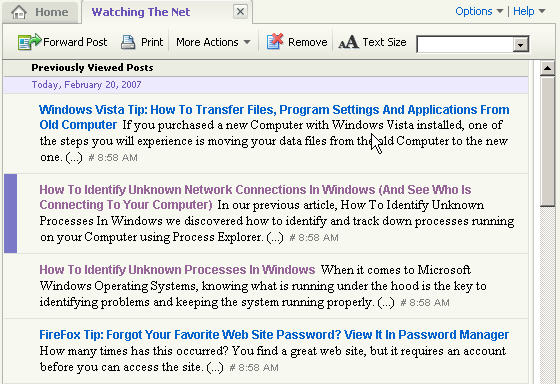Close the Watching The Net tab
This screenshot has width=560, height=384.
click(x=240, y=11)
